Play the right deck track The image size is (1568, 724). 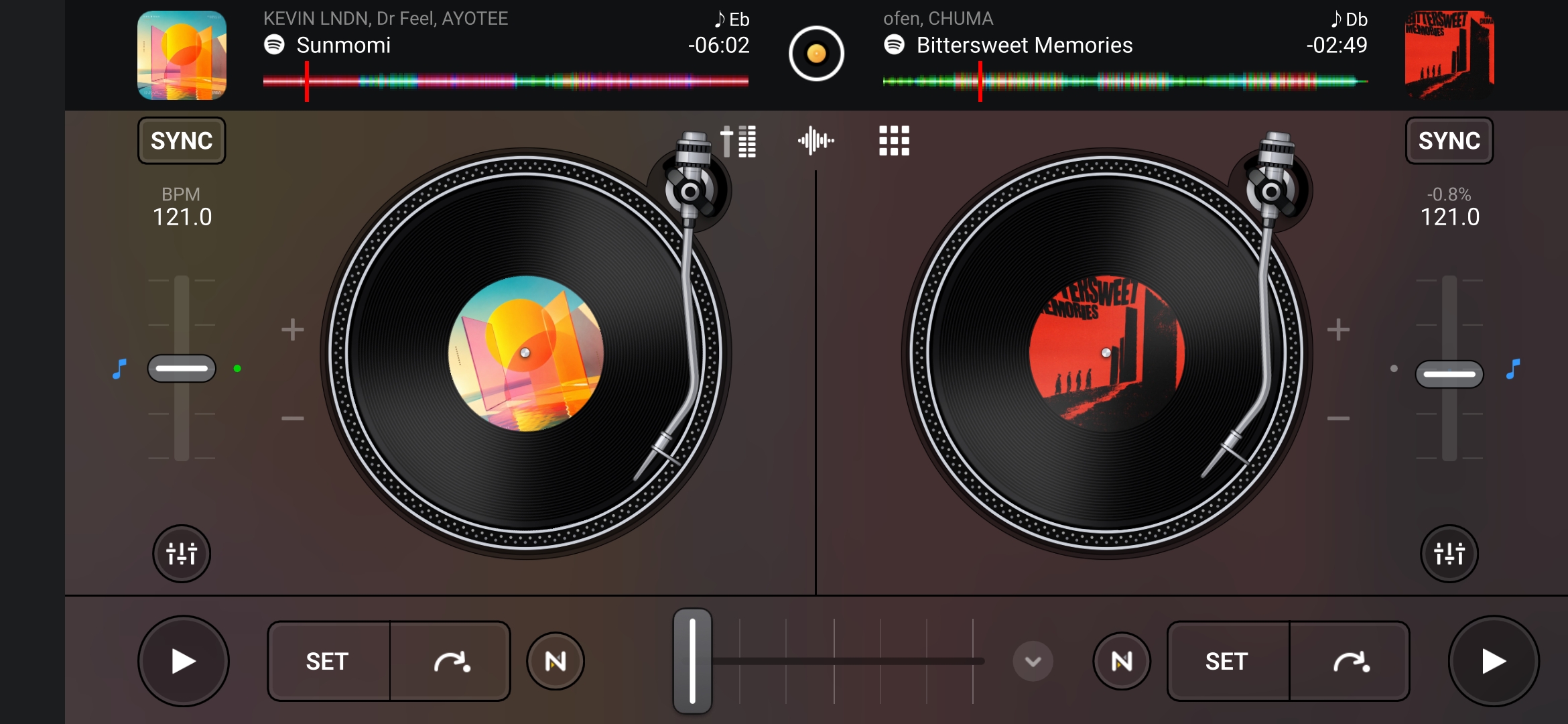[x=1494, y=662]
